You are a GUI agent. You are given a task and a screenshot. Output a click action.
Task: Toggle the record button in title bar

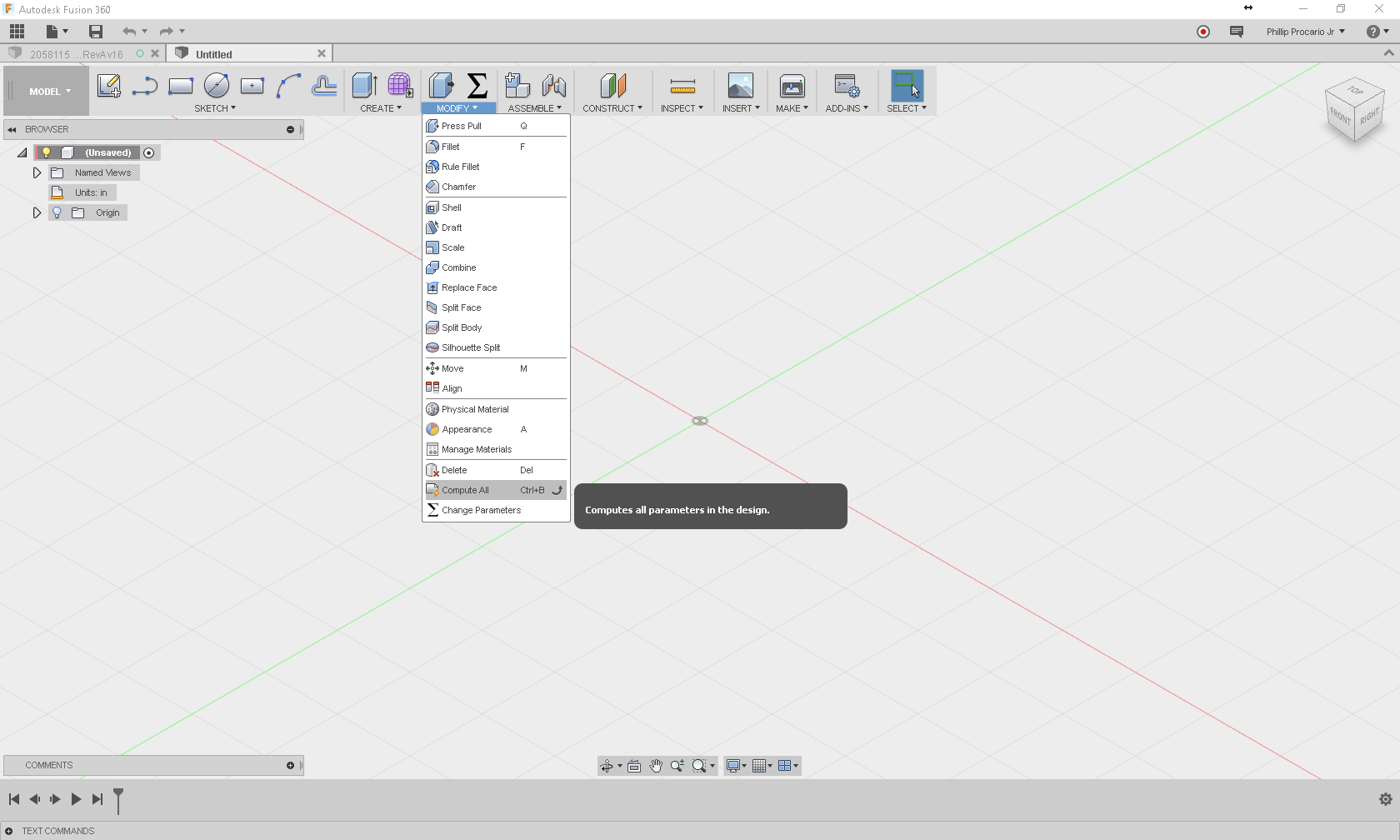click(1203, 32)
